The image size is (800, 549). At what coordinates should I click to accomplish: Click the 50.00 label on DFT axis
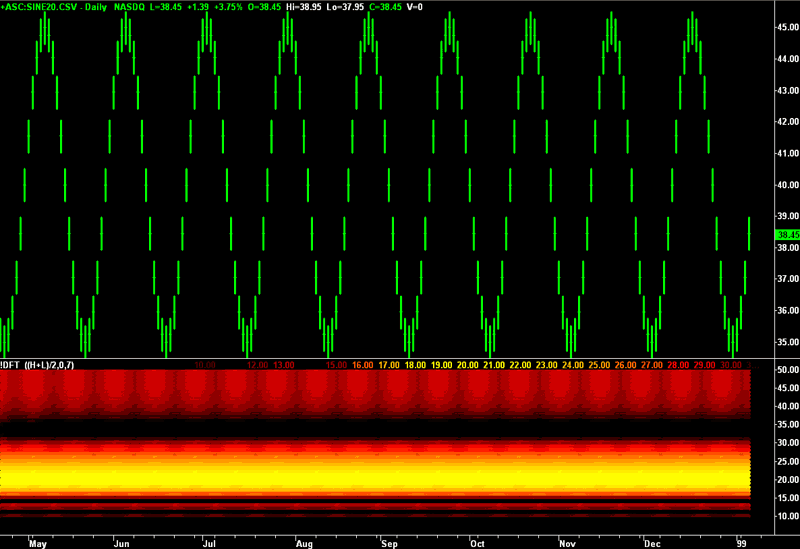pyautogui.click(x=787, y=370)
